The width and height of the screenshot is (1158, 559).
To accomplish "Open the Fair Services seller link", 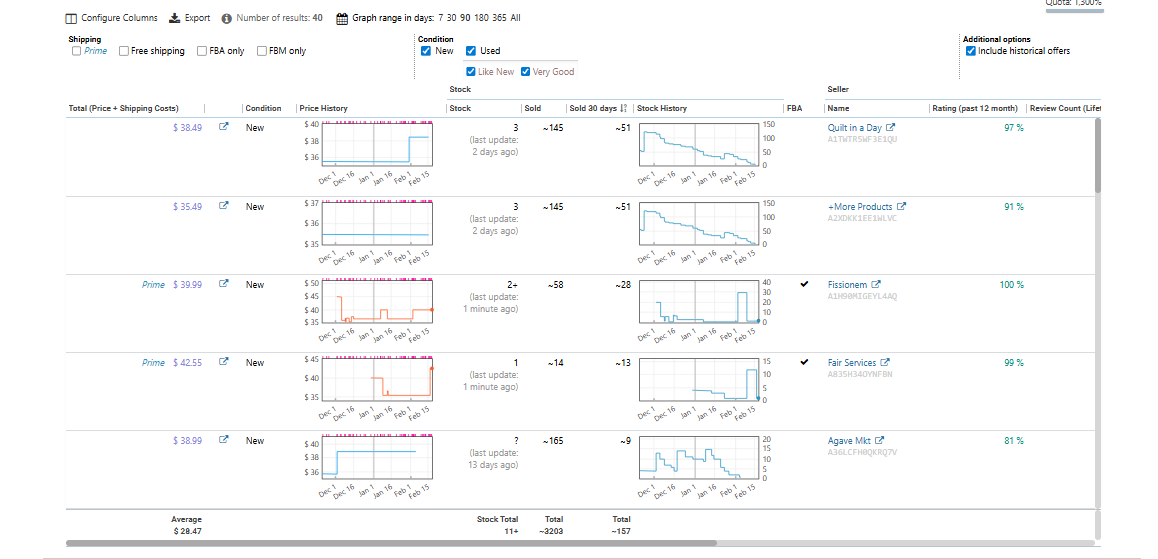I will point(851,363).
